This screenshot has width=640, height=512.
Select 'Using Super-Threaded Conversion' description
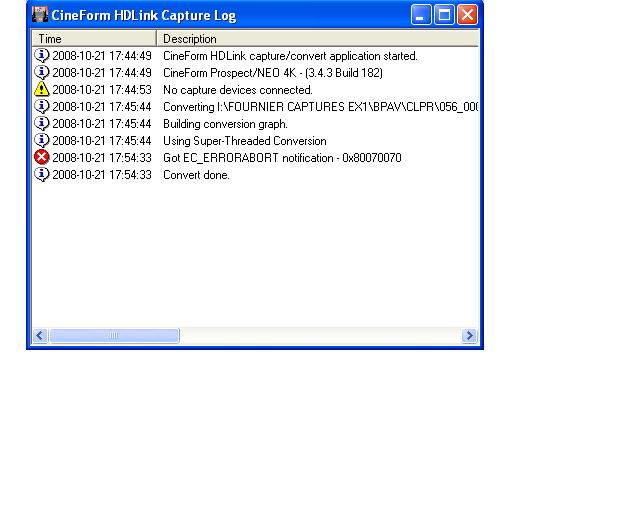click(x=245, y=141)
